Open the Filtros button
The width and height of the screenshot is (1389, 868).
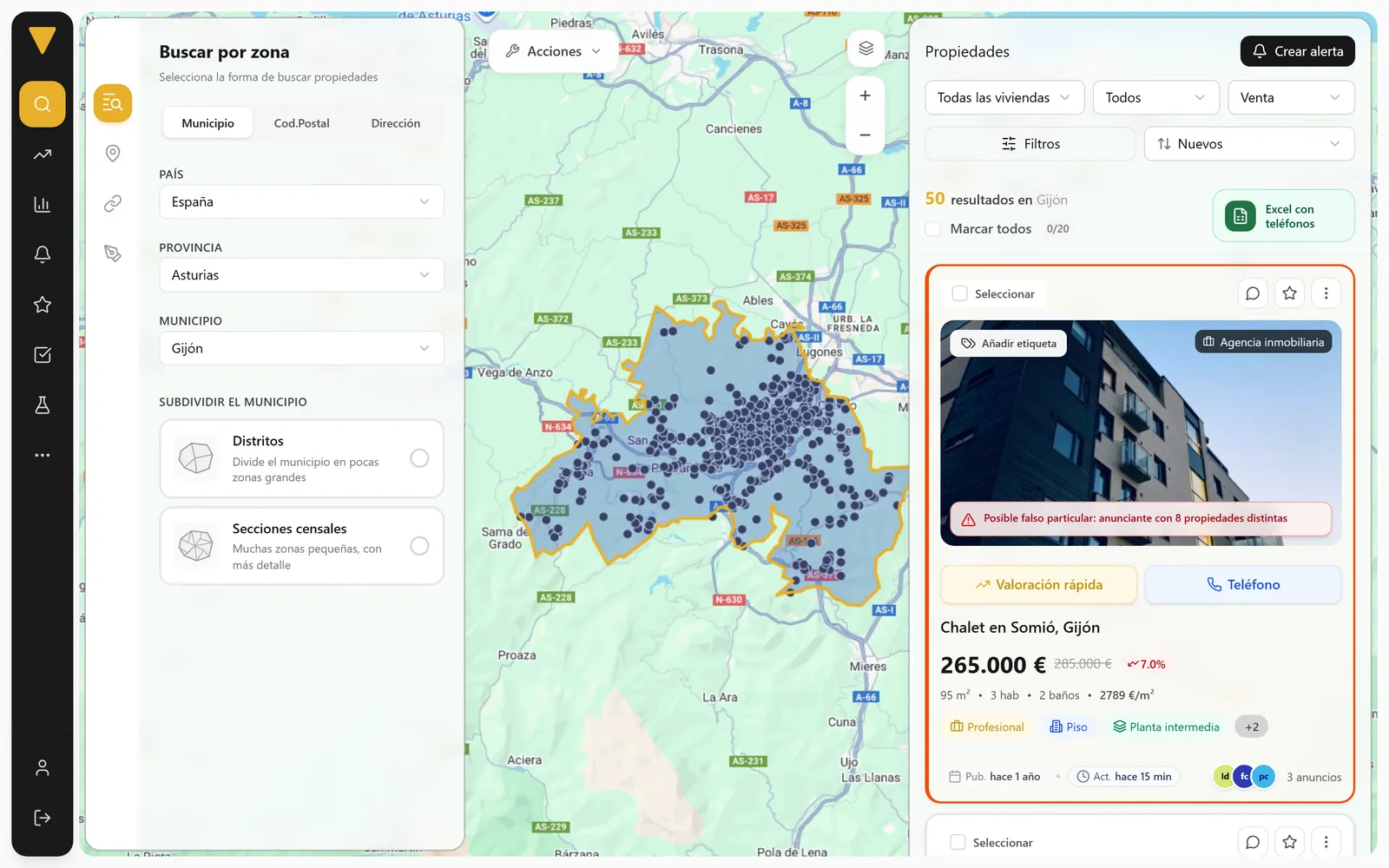point(1030,144)
